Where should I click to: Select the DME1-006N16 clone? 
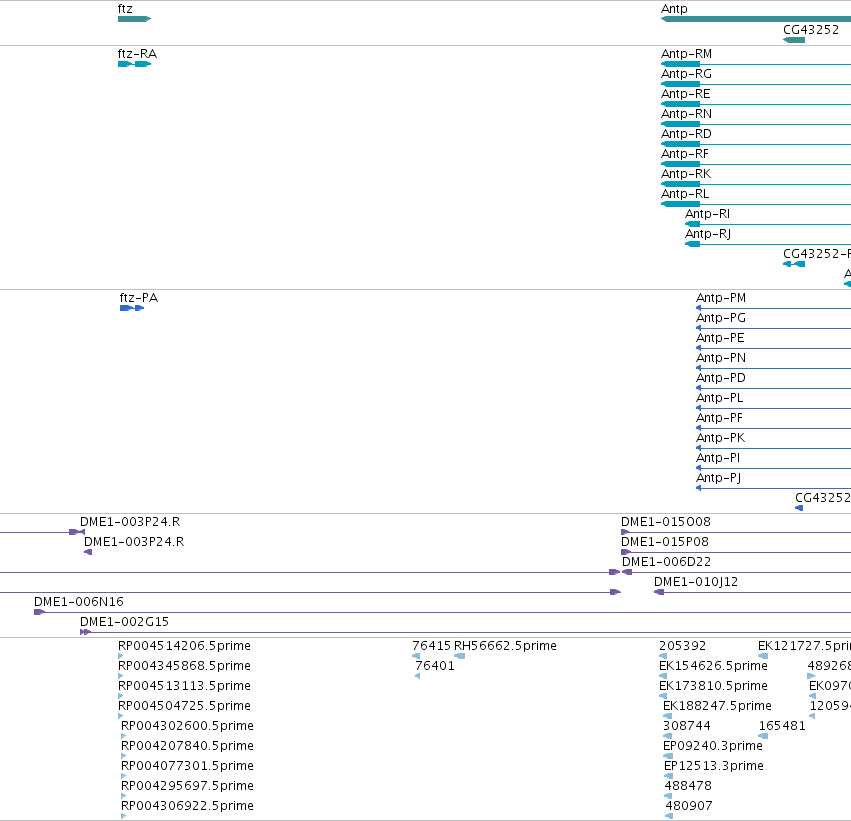tap(79, 602)
